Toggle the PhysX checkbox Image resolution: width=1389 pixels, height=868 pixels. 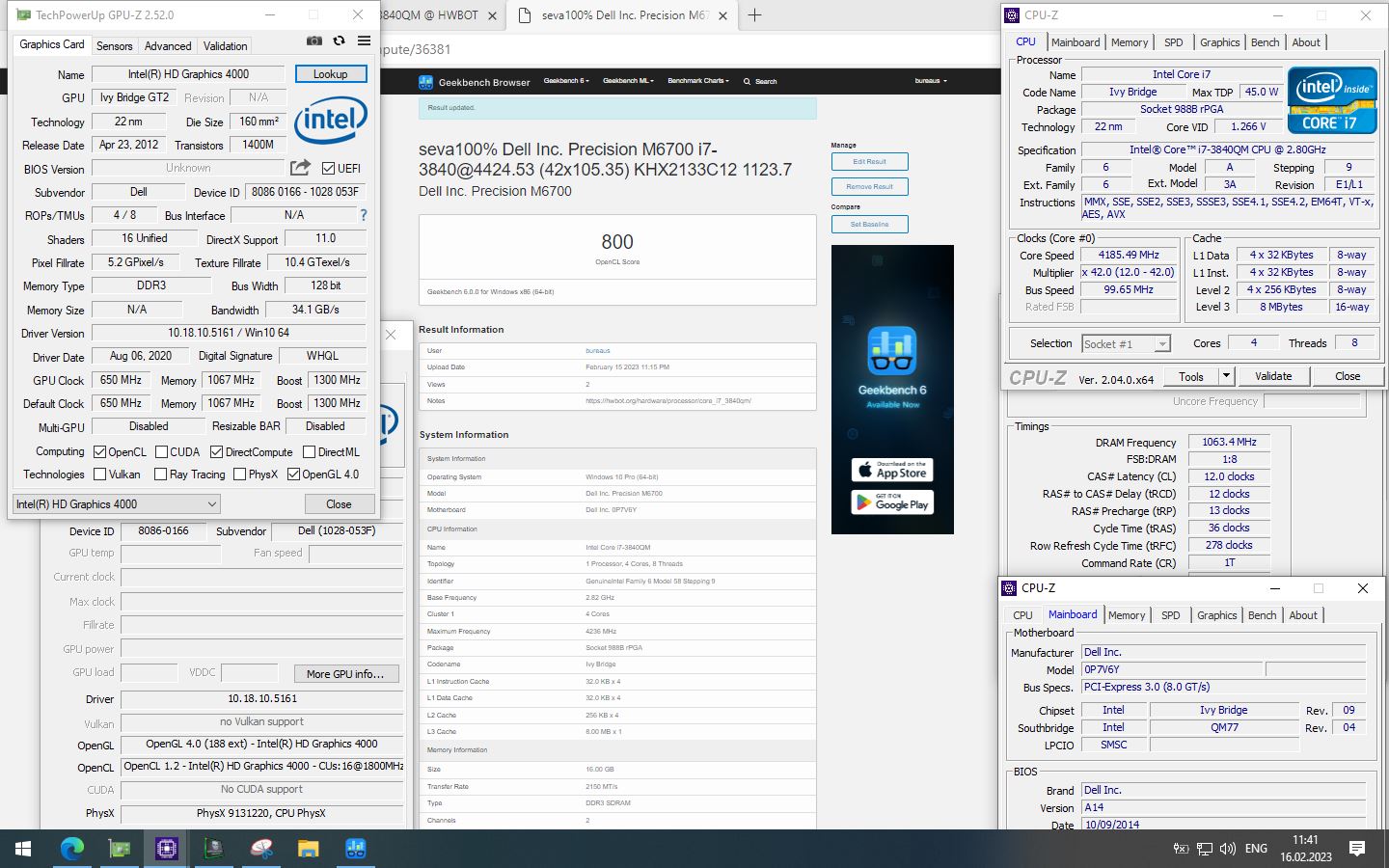(x=238, y=474)
